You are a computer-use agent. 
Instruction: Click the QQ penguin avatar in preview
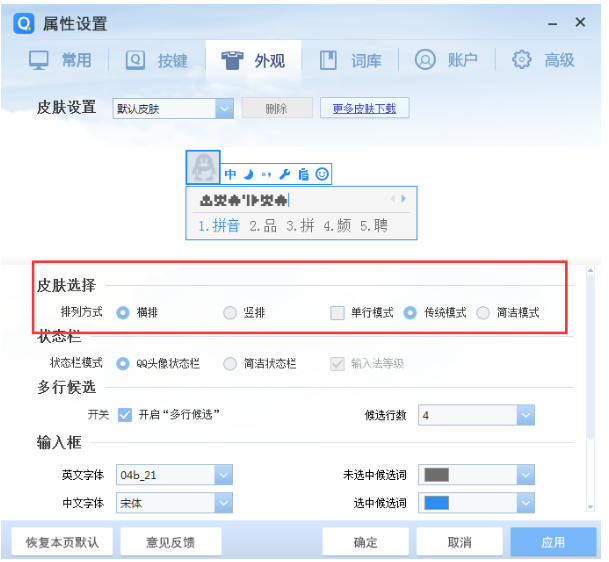[203, 167]
